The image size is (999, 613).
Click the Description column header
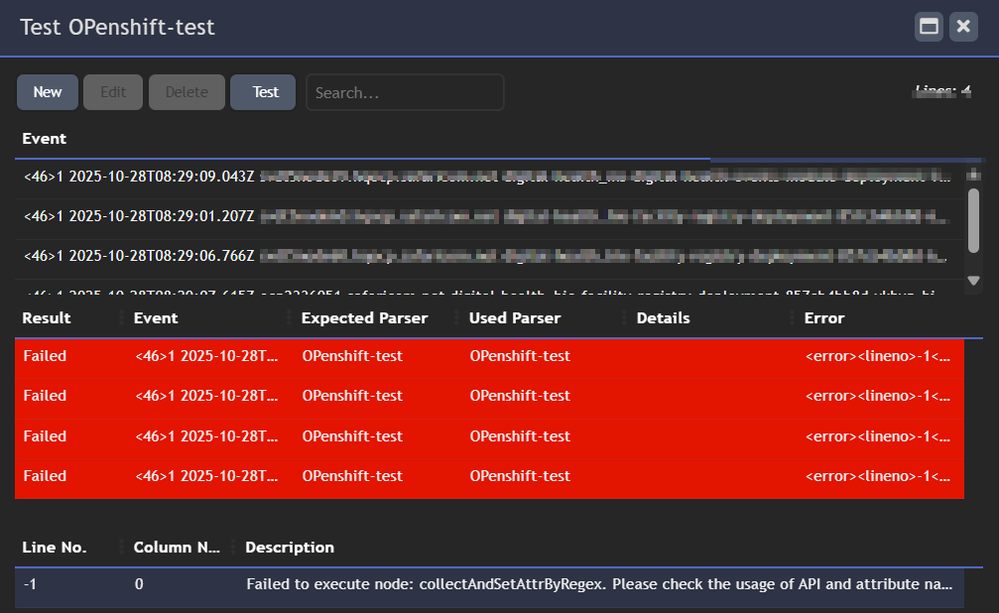(x=289, y=547)
